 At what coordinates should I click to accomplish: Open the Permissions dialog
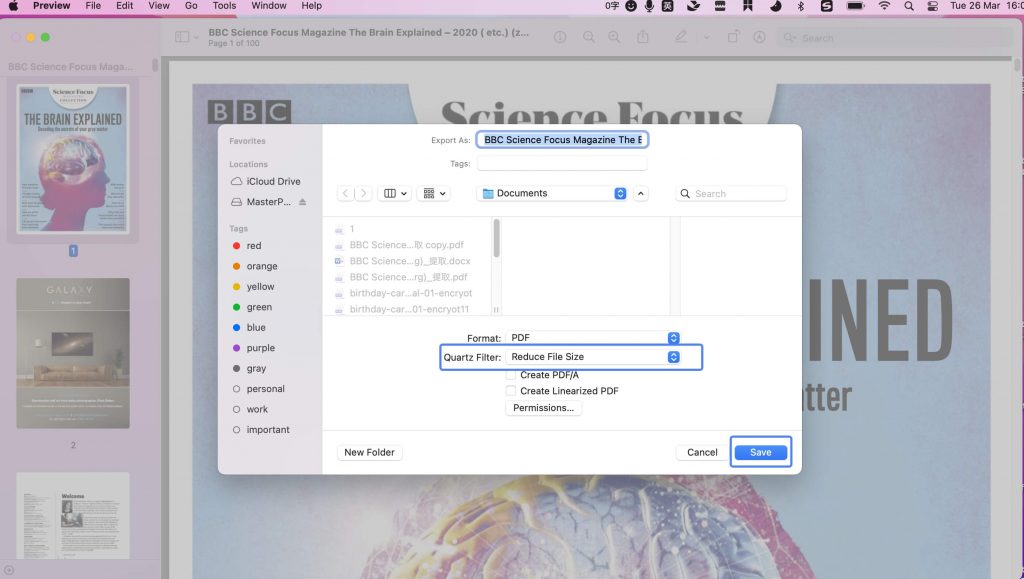[x=543, y=407]
